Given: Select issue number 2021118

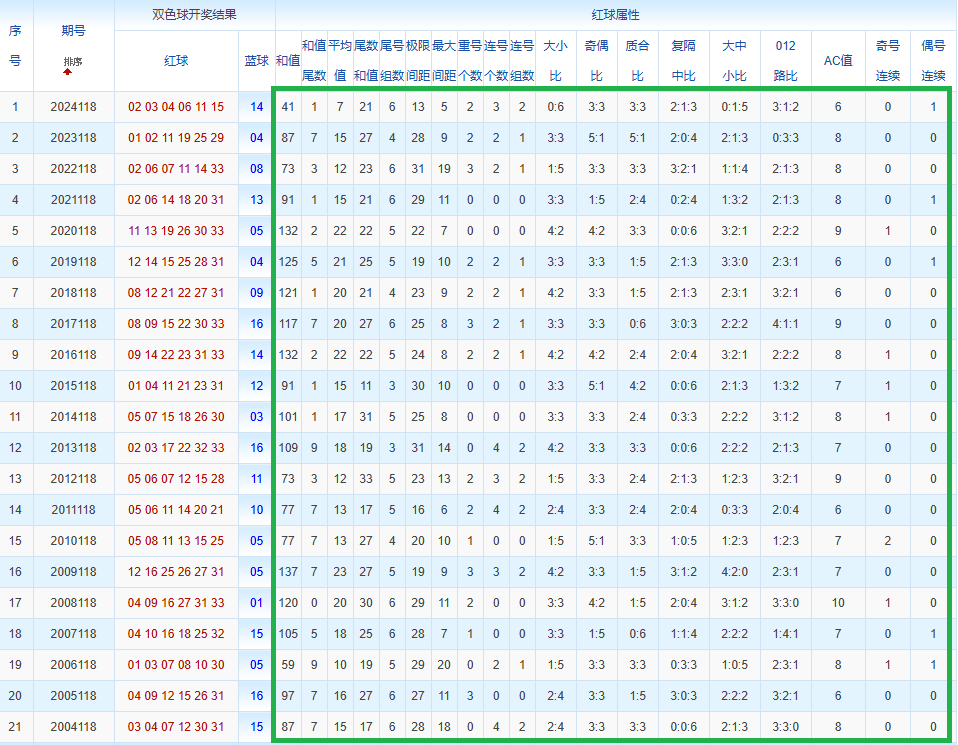Looking at the screenshot, I should [73, 200].
